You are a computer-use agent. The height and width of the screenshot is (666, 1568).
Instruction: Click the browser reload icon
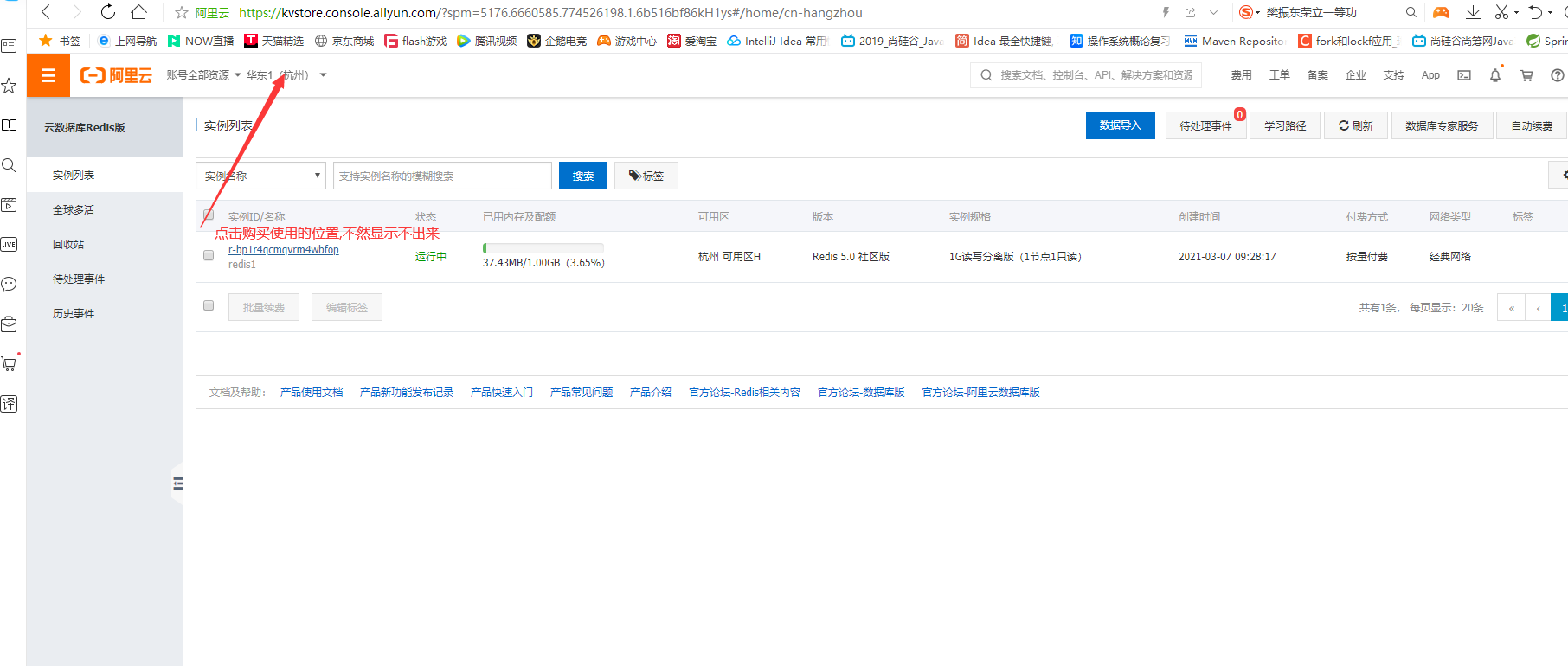coord(108,12)
